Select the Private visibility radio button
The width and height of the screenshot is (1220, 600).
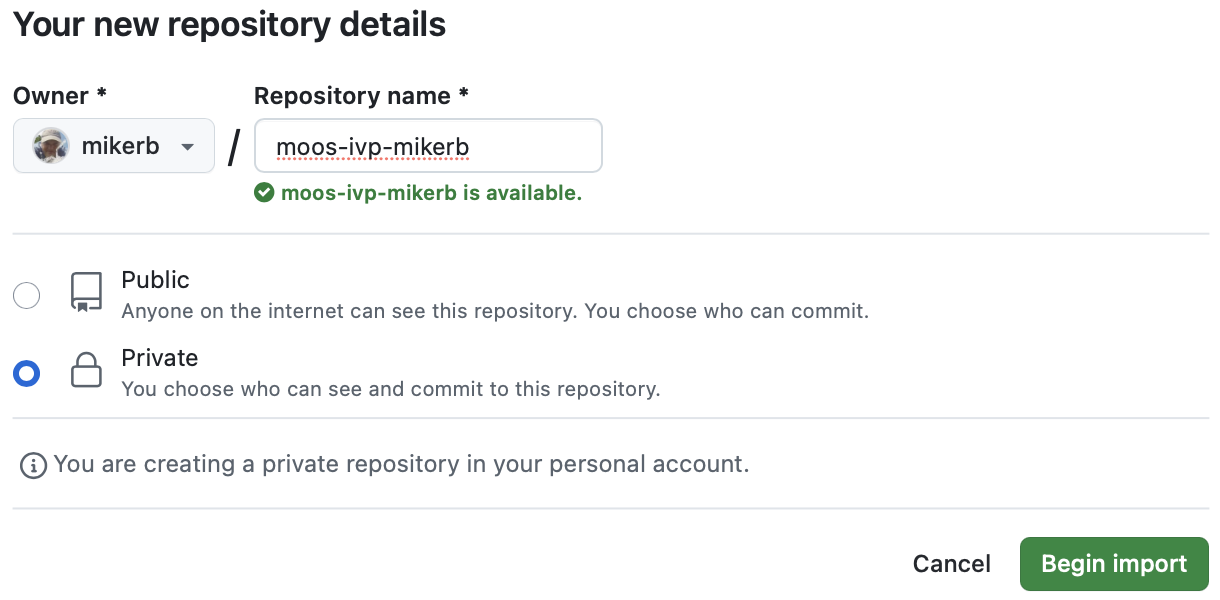[x=27, y=374]
